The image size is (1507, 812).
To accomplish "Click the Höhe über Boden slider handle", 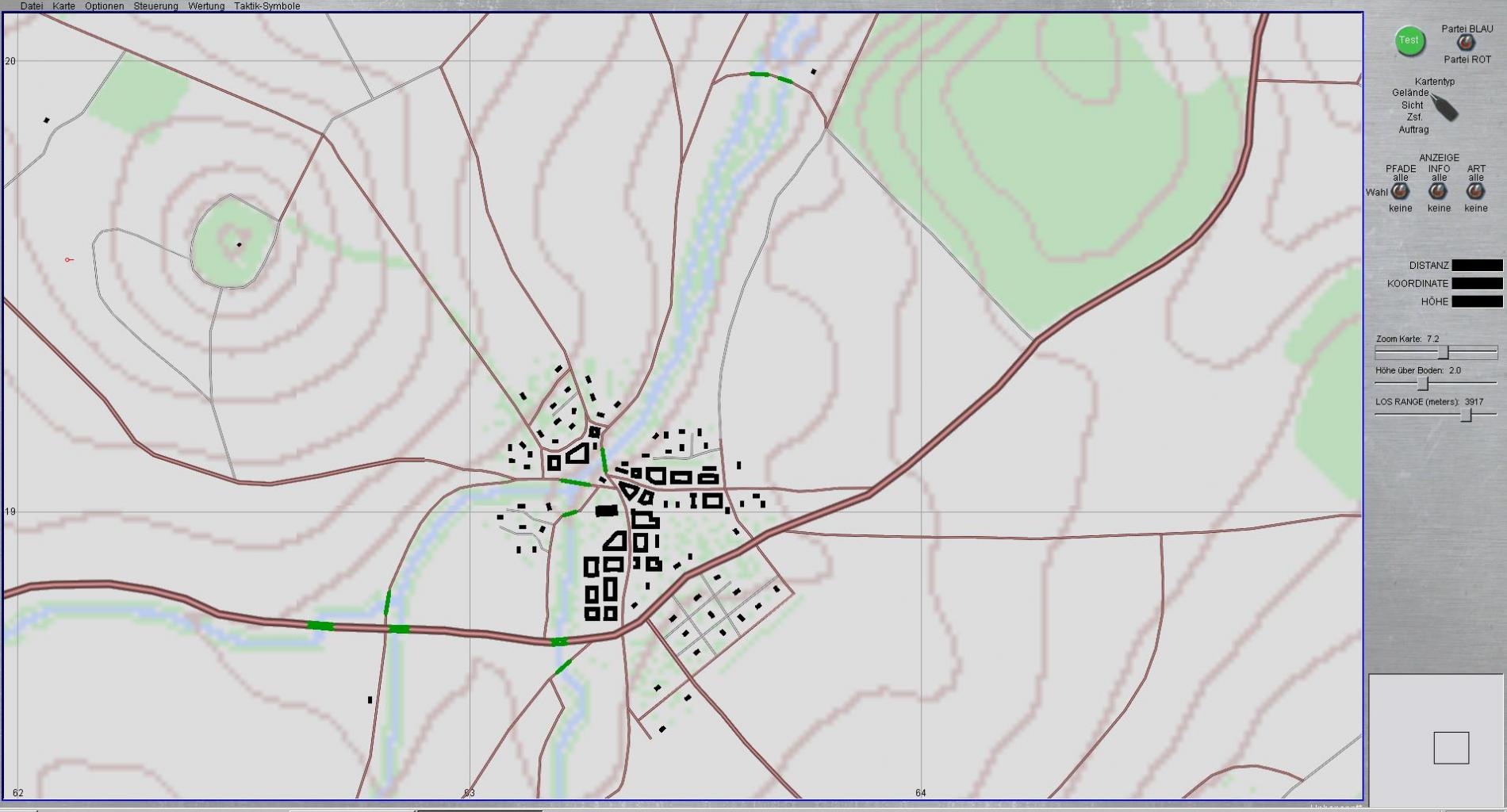I will pos(1423,384).
